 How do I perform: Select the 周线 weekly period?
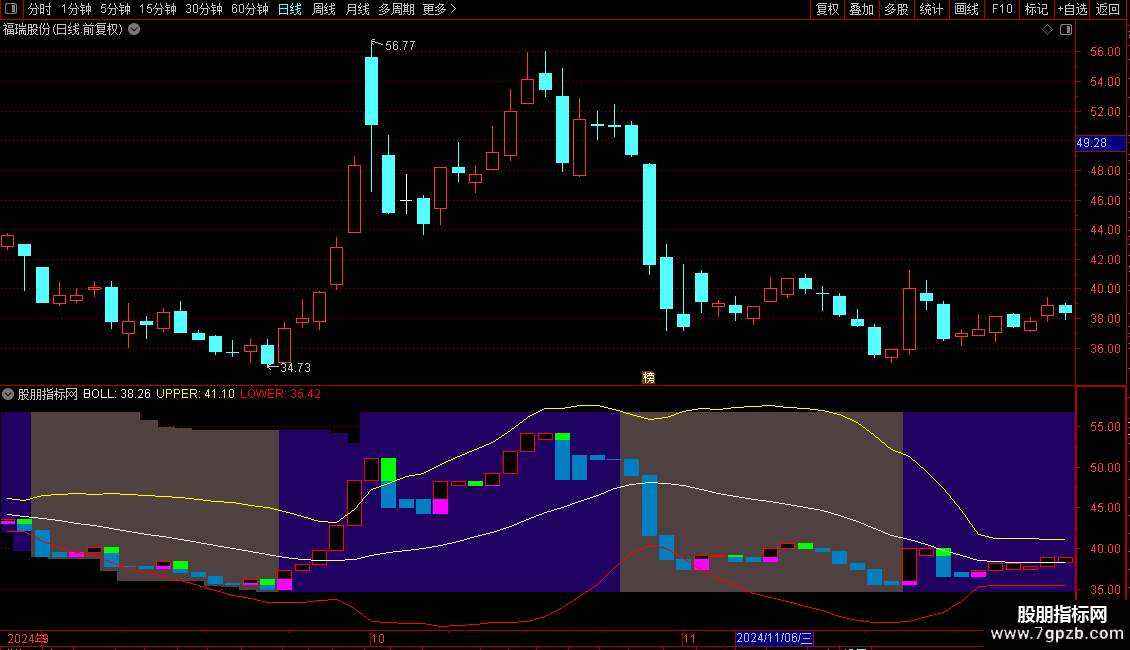pos(324,9)
